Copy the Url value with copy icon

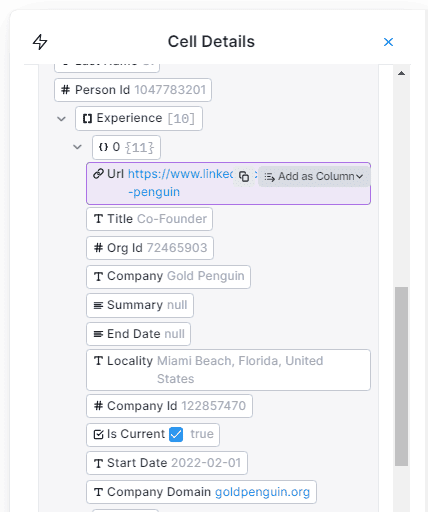(244, 176)
